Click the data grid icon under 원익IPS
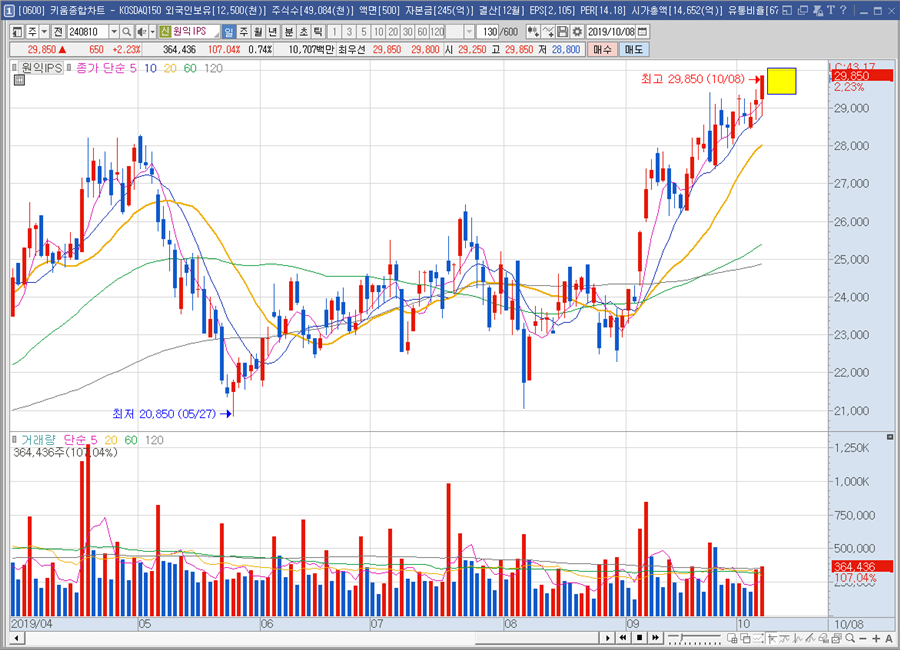This screenshot has width=900, height=650. click(x=19, y=80)
